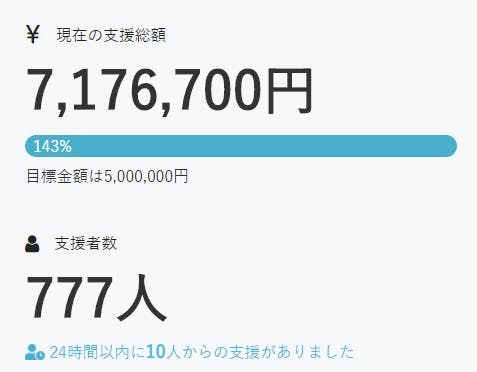Image resolution: width=477 pixels, height=372 pixels.
Task: Select the 777人 supporter count
Action: point(96,298)
